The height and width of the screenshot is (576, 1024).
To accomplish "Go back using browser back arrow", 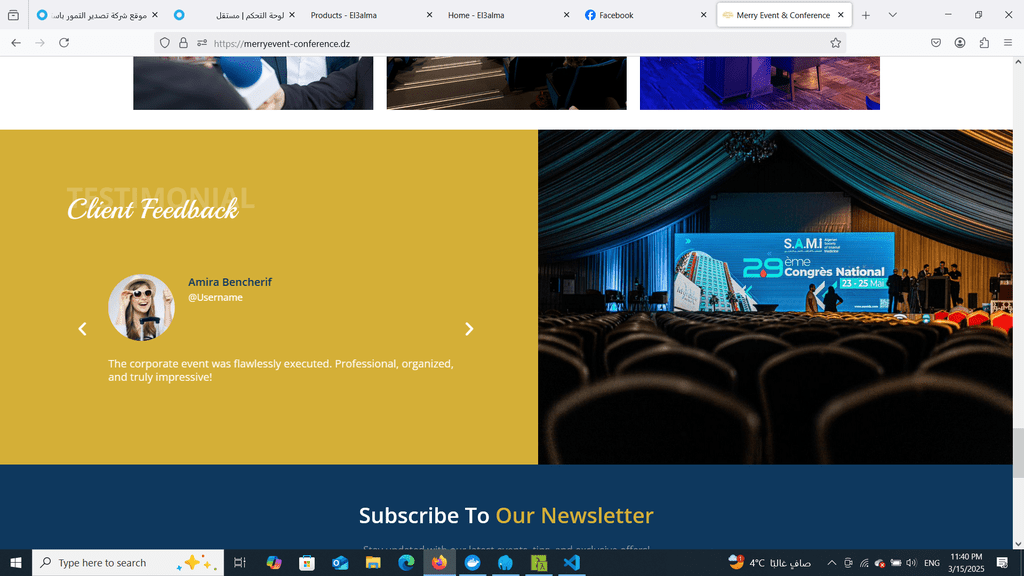I will tap(16, 43).
